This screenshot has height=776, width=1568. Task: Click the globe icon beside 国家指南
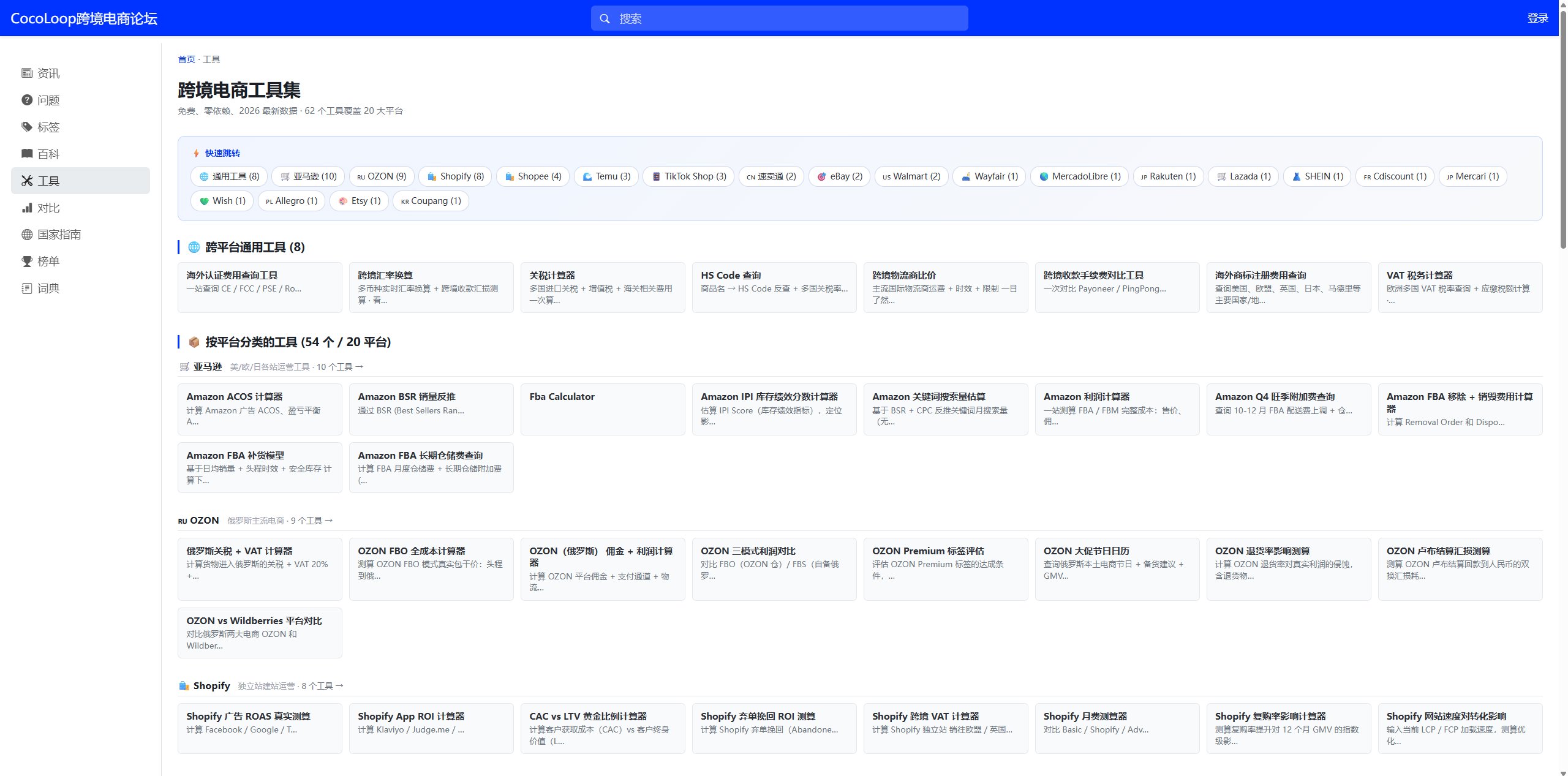pyautogui.click(x=27, y=235)
